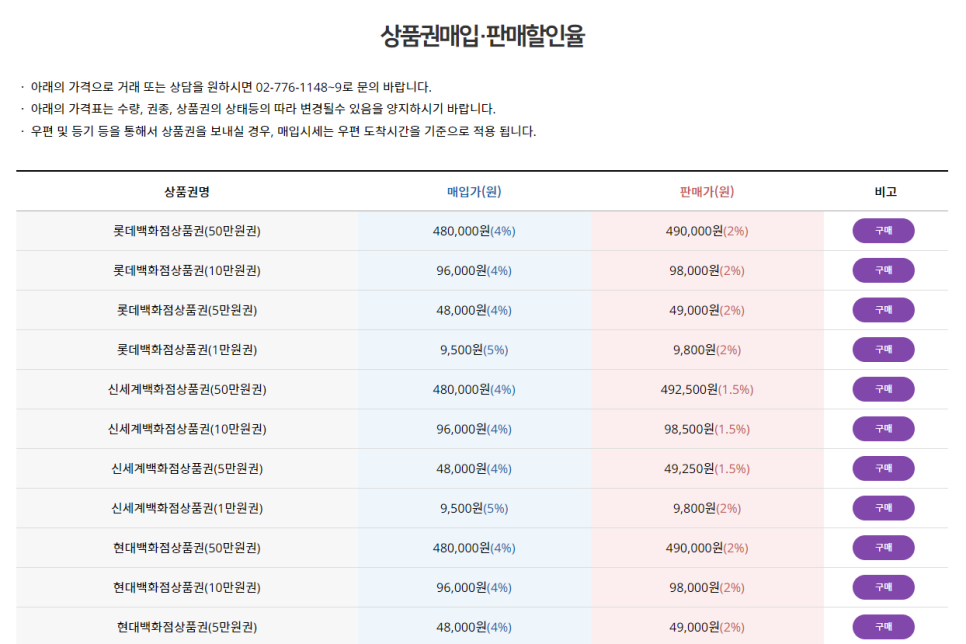Click 구매 button for 현대백화점상품권(50만원권)

(883, 547)
